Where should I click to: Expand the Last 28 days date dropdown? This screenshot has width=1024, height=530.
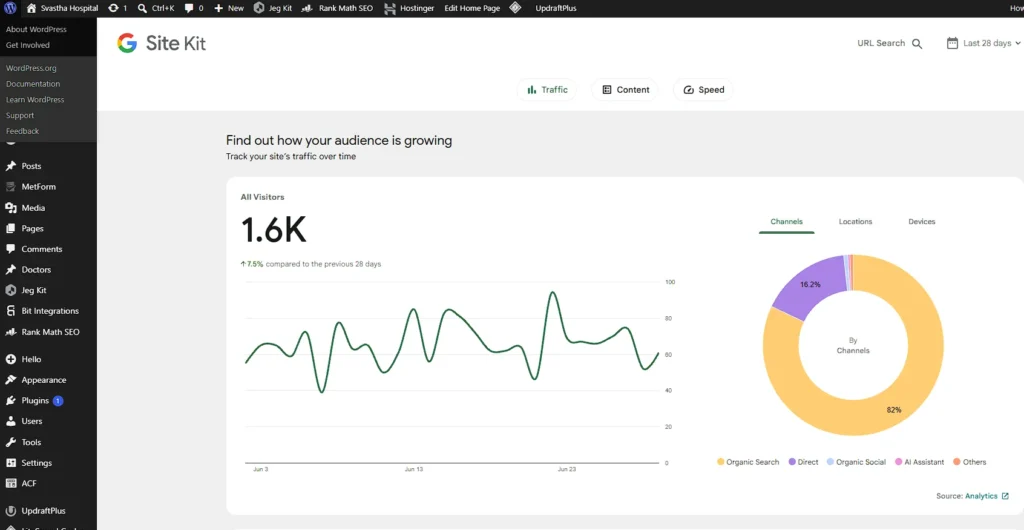[x=984, y=43]
